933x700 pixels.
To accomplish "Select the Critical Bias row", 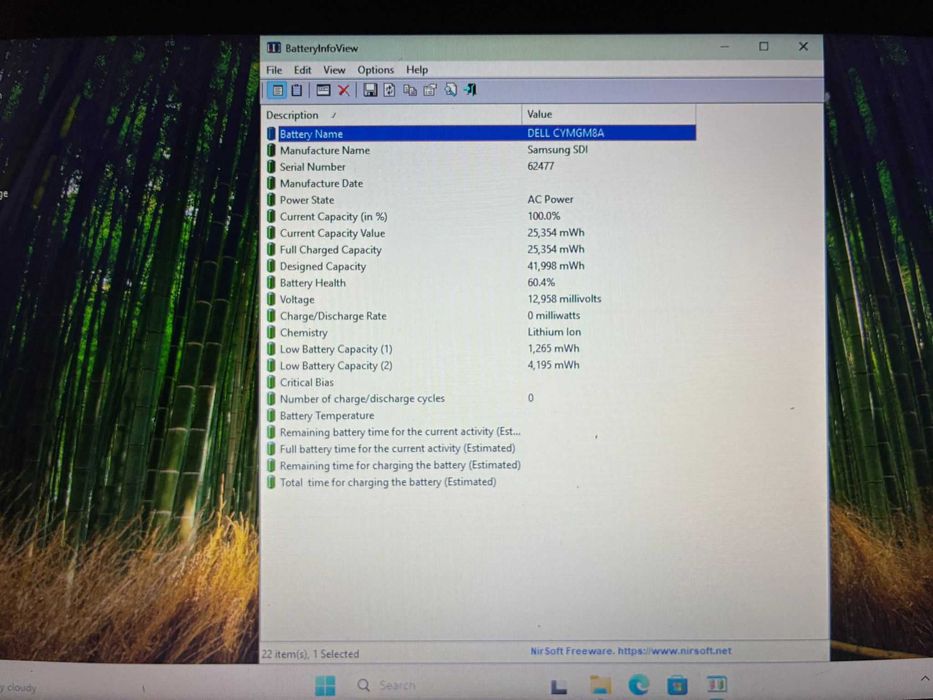I will [480, 382].
